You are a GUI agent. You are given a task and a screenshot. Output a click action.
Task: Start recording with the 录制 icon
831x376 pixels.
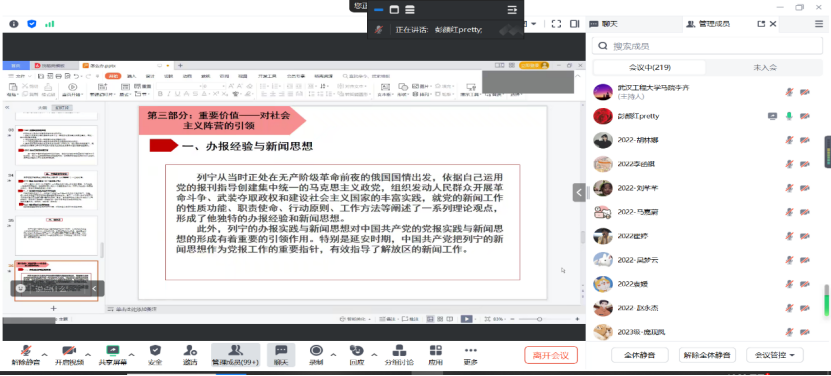(x=316, y=351)
